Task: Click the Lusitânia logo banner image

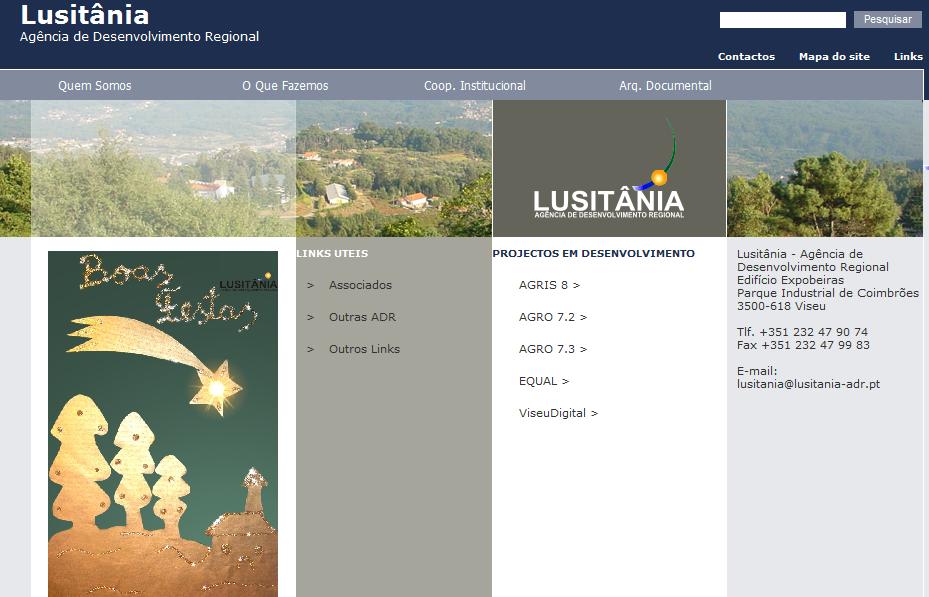Action: (x=609, y=168)
